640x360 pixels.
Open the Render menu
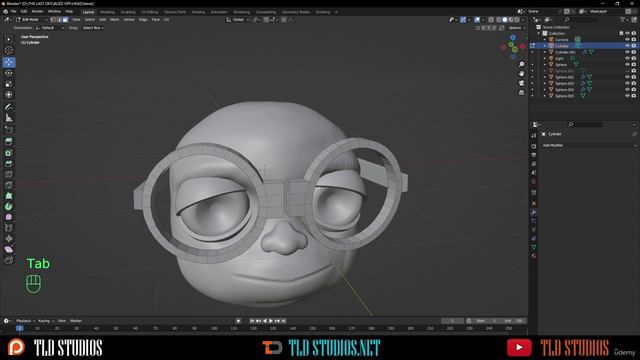pos(37,11)
